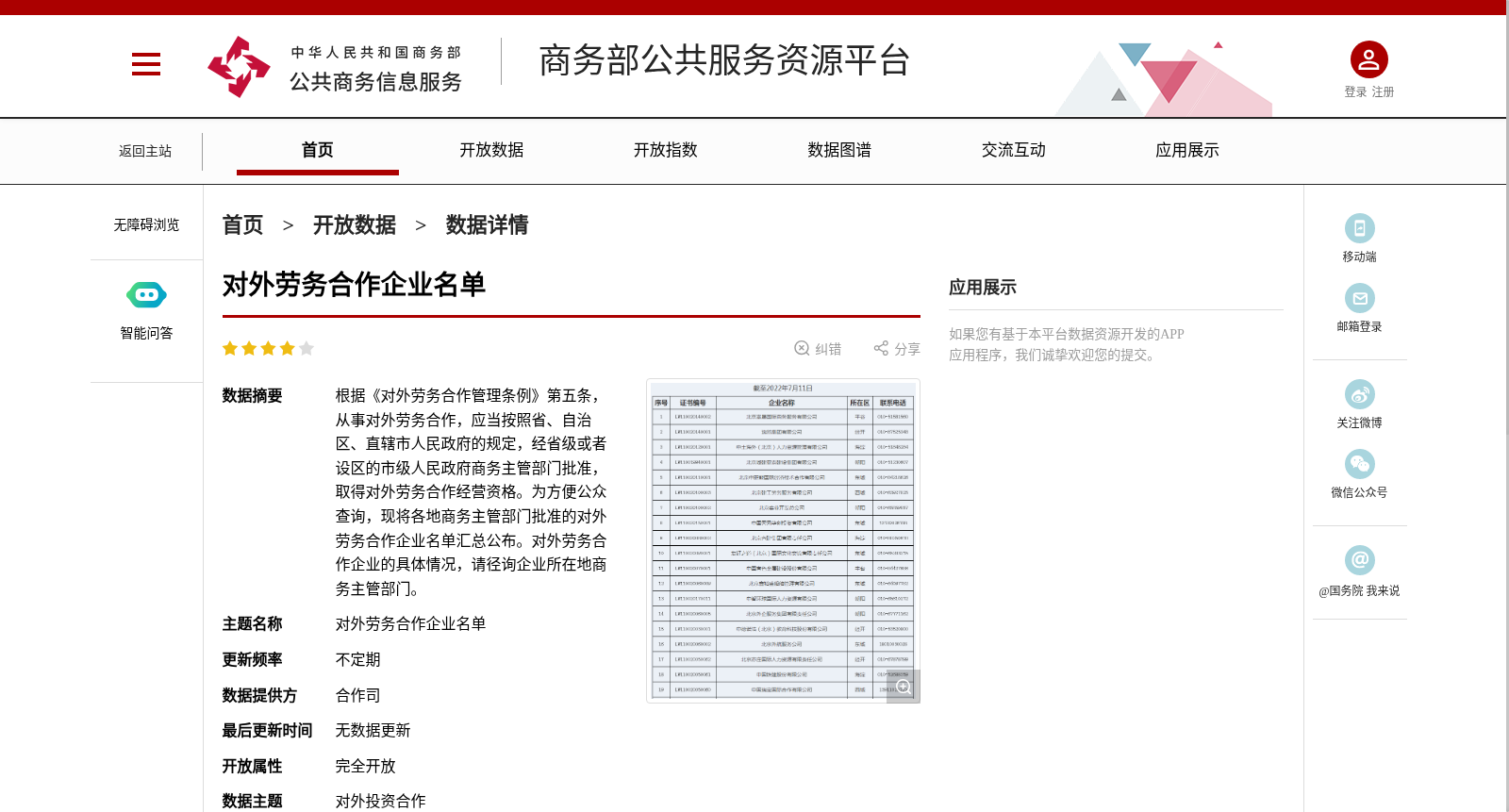
Task: Click 数据详情 in the breadcrumb
Action: pos(487,224)
